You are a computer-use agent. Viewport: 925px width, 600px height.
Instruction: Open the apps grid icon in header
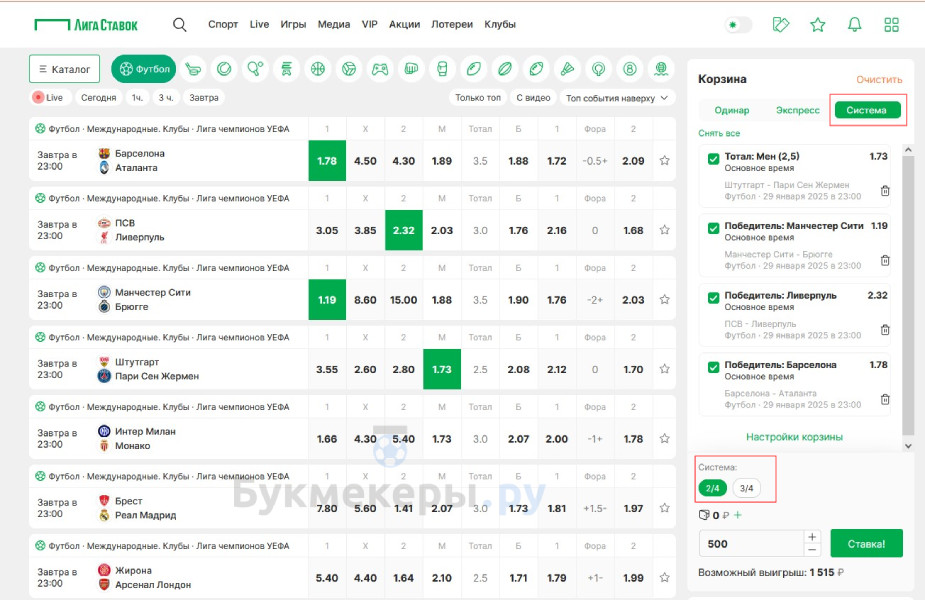click(891, 25)
